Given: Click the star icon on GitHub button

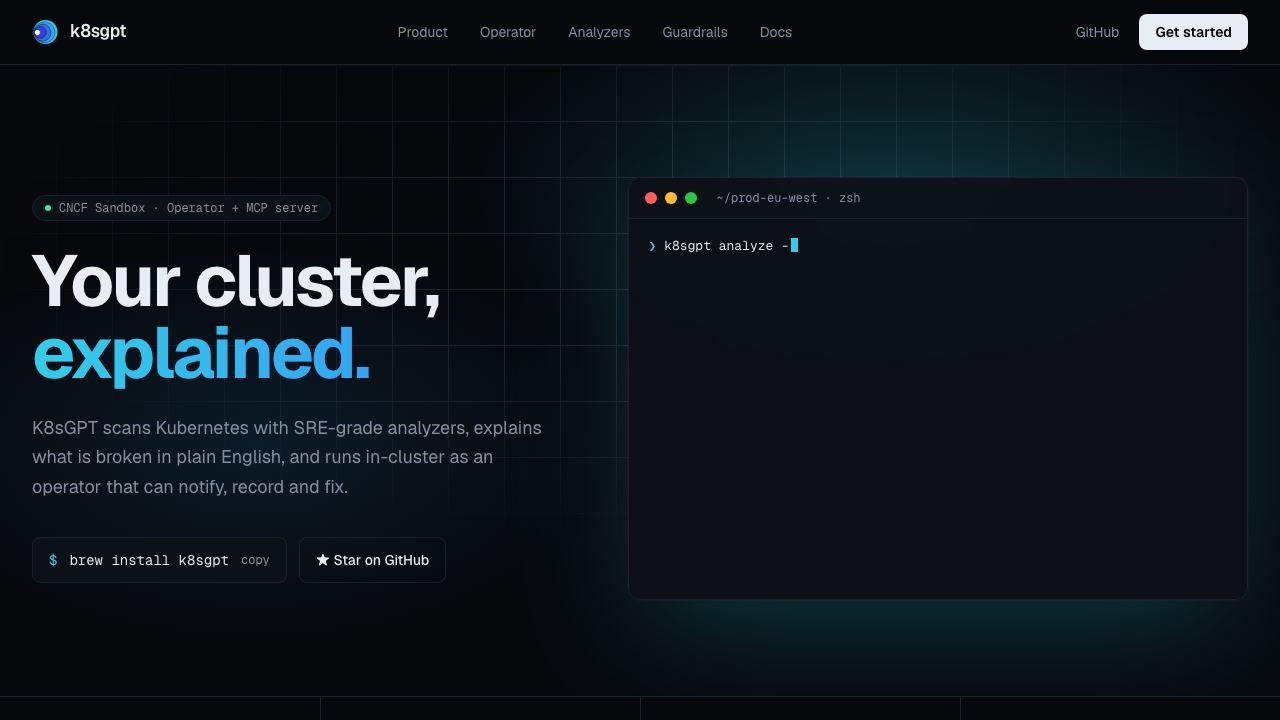Looking at the screenshot, I should click(x=323, y=560).
